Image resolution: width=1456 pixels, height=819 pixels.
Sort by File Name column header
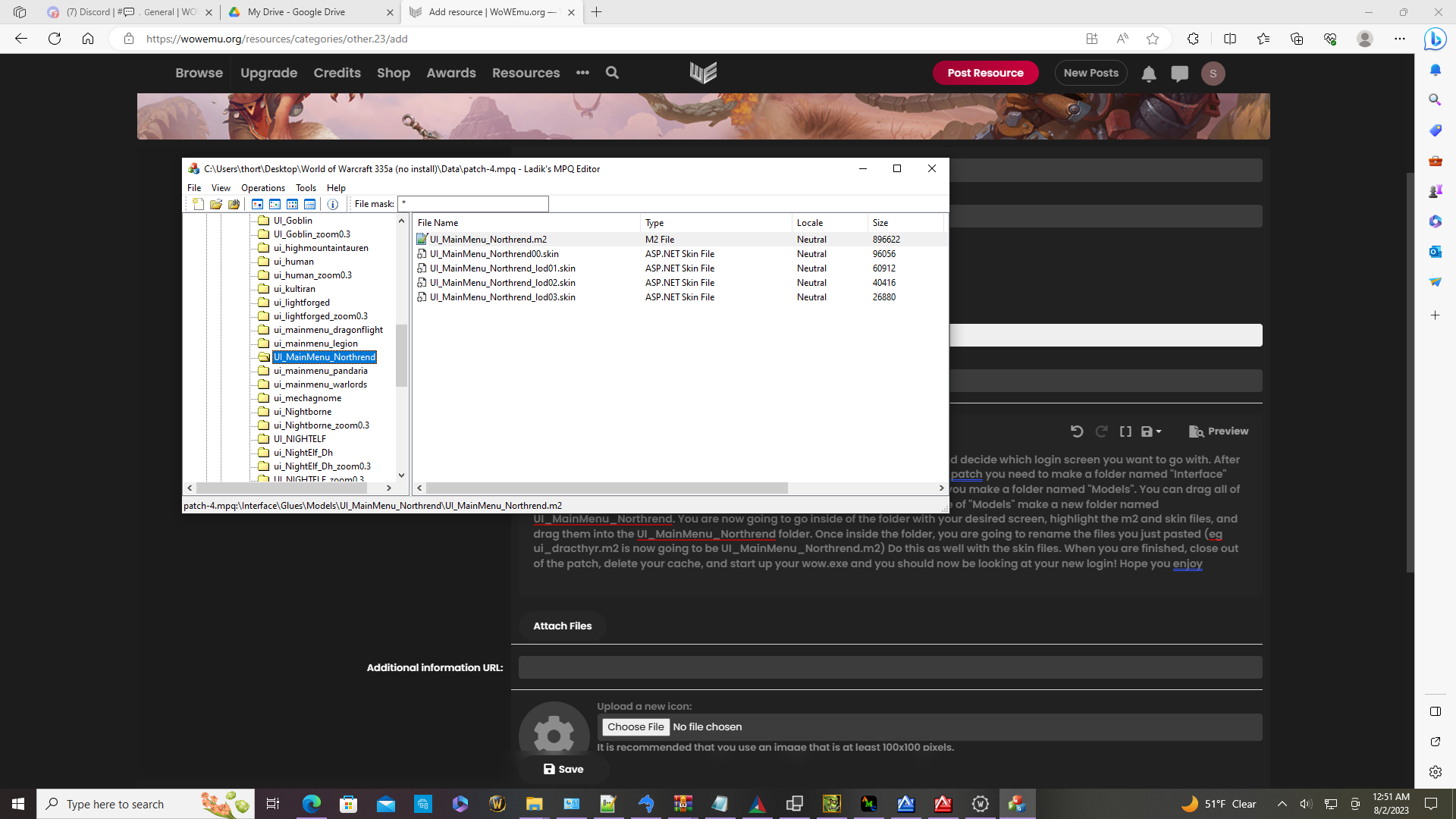(x=526, y=223)
